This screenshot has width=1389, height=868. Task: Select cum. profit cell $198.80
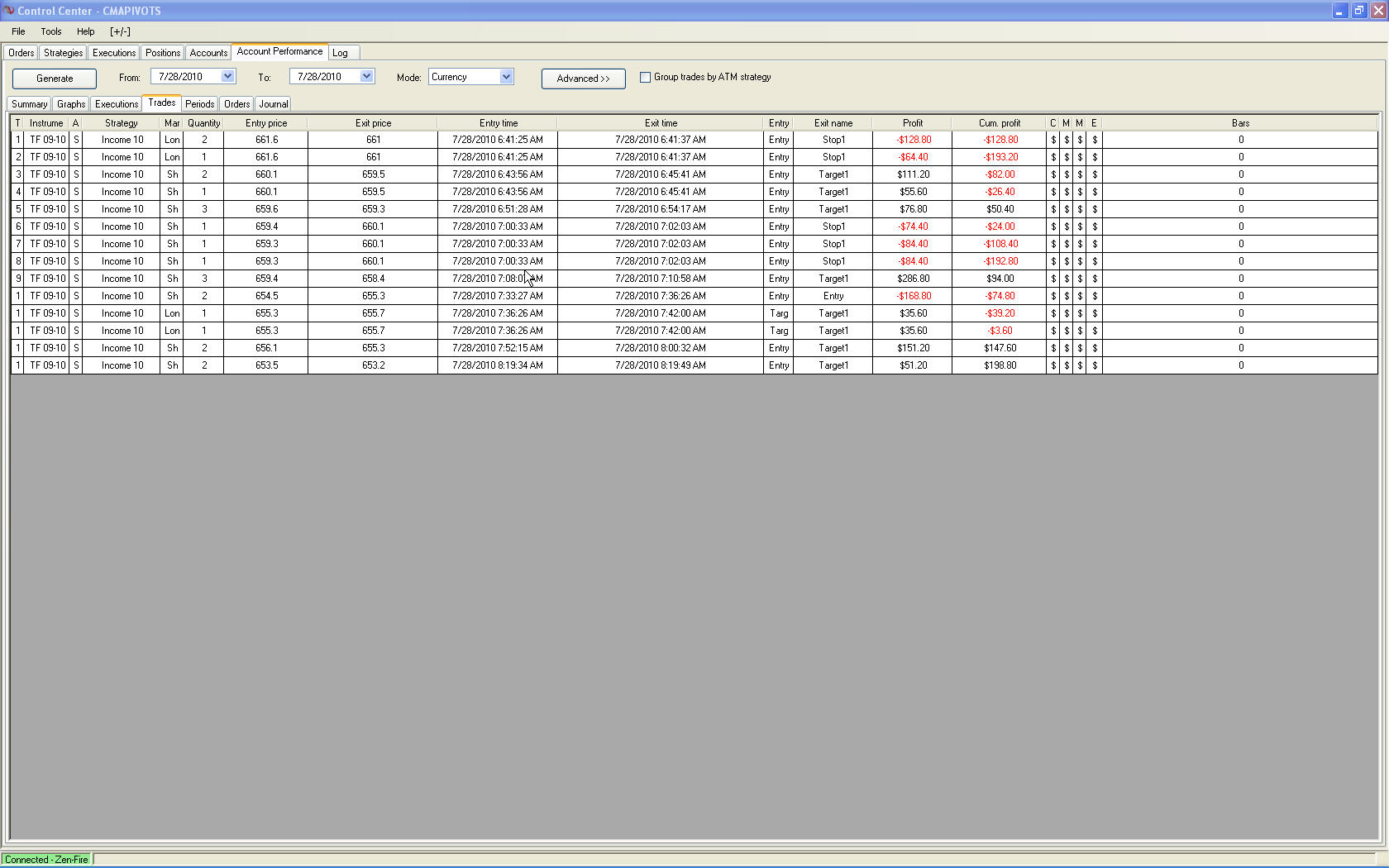(x=1000, y=365)
